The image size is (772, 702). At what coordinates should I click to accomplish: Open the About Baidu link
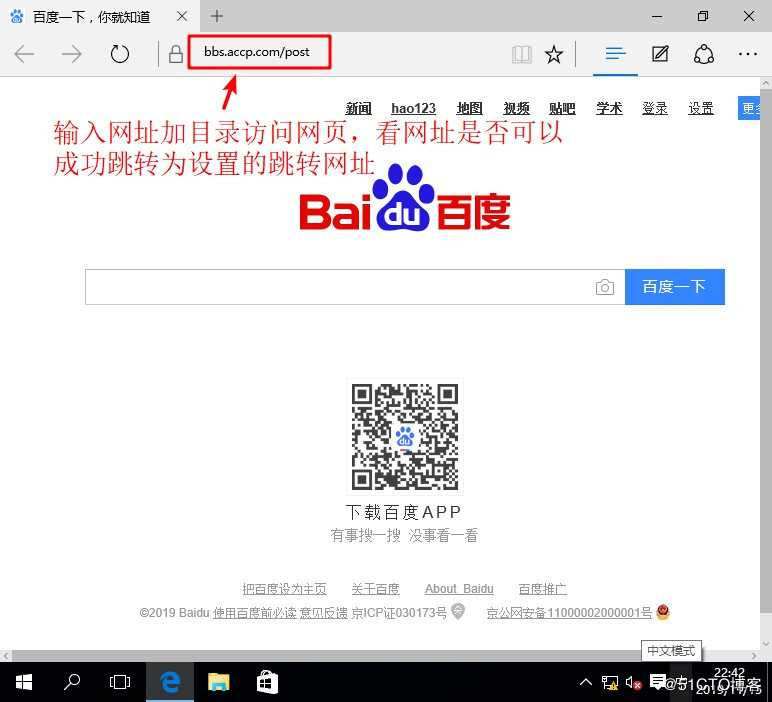(x=459, y=589)
